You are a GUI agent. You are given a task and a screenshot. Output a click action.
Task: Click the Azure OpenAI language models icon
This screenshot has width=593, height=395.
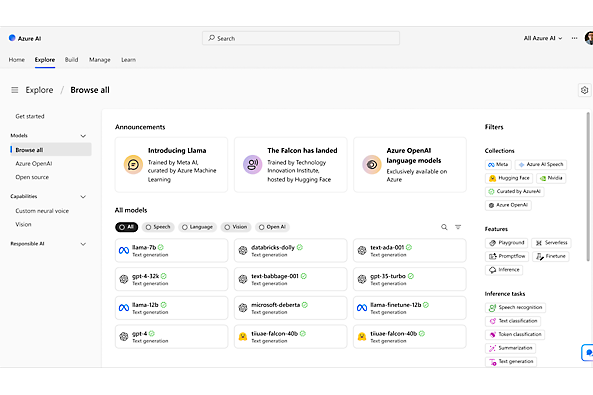tap(372, 165)
